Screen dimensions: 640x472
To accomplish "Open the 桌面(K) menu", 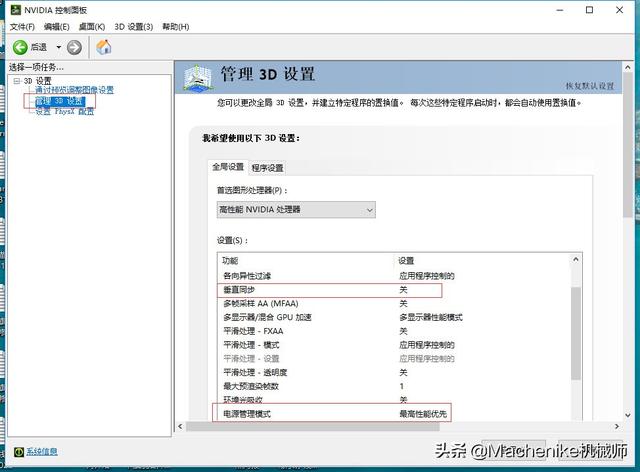I will tap(92, 27).
